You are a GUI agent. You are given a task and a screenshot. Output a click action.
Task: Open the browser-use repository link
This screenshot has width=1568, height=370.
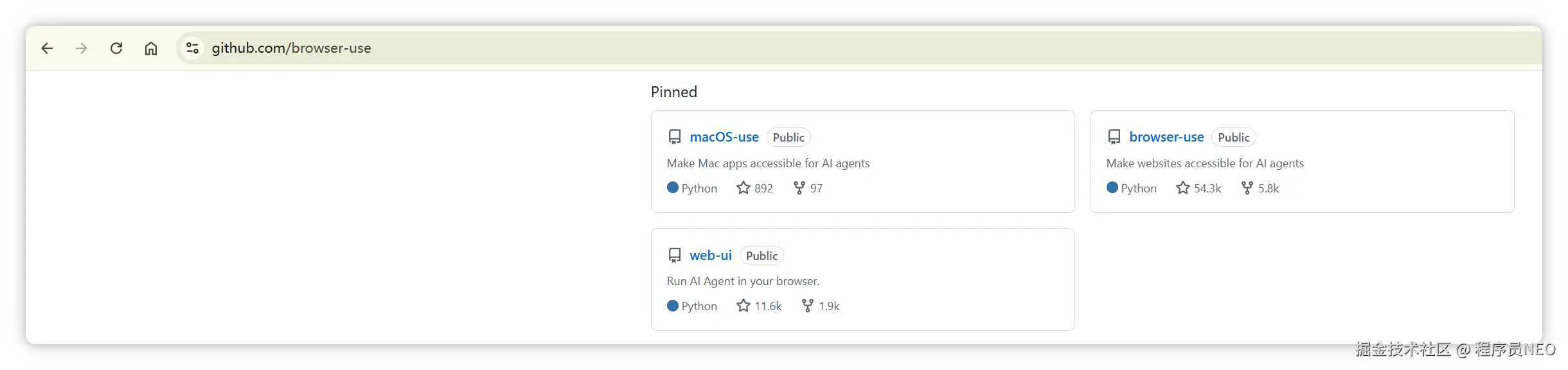1166,137
